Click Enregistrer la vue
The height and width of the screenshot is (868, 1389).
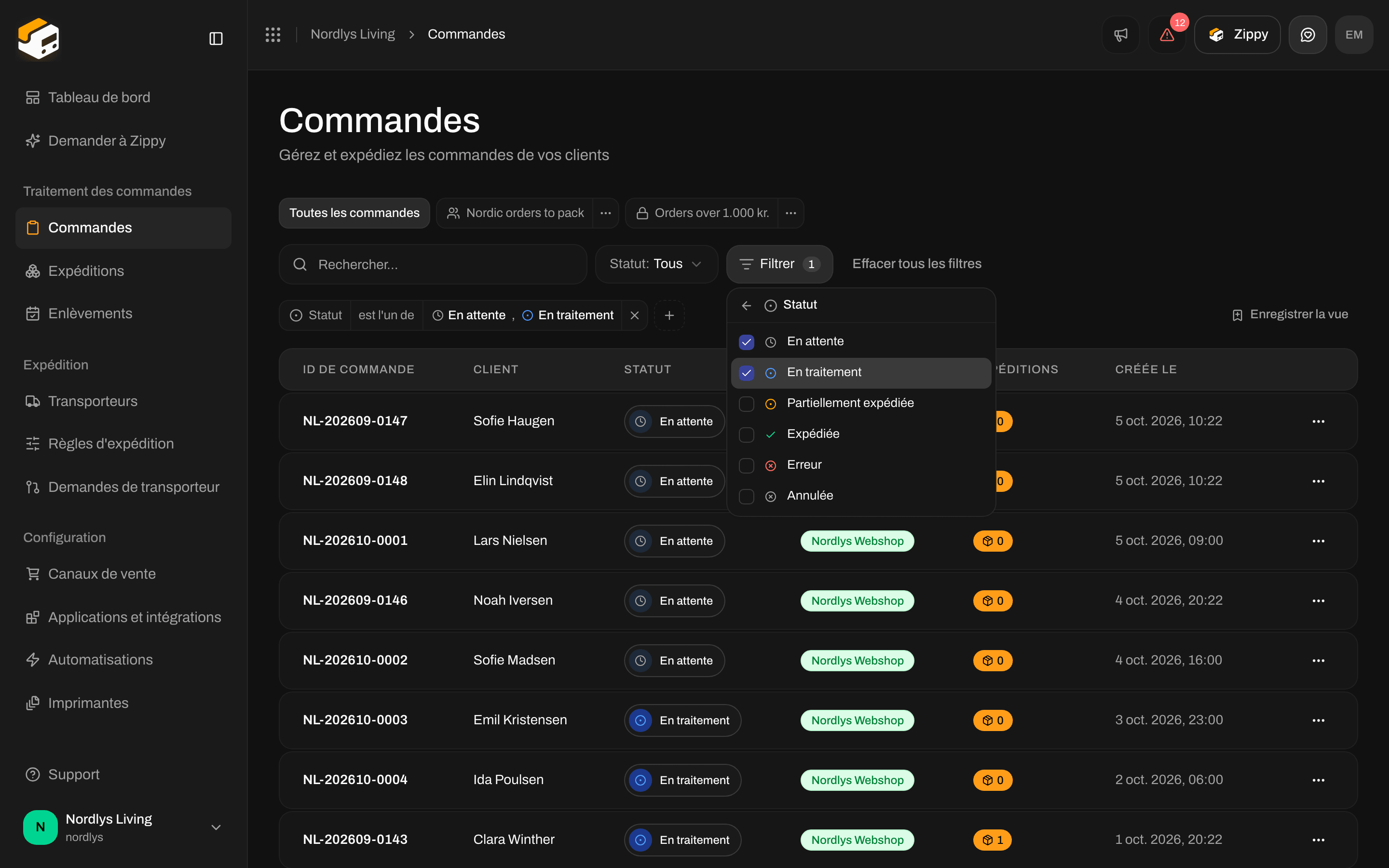[x=1290, y=314]
